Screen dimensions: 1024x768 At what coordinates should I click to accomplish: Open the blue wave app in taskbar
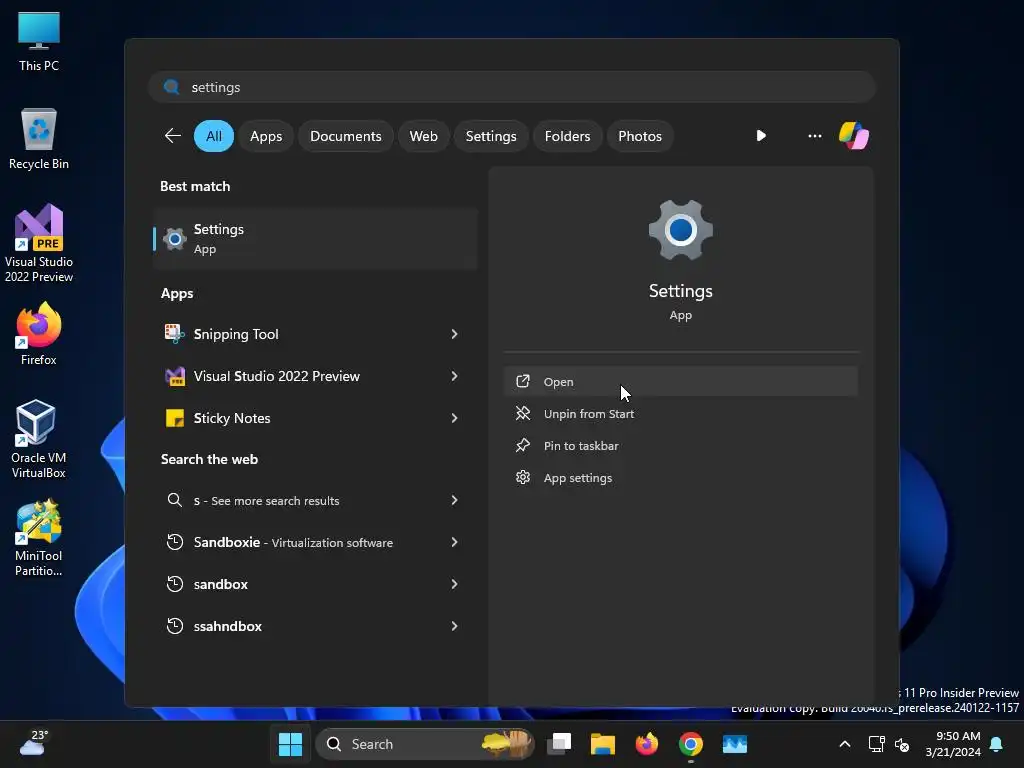[735, 744]
